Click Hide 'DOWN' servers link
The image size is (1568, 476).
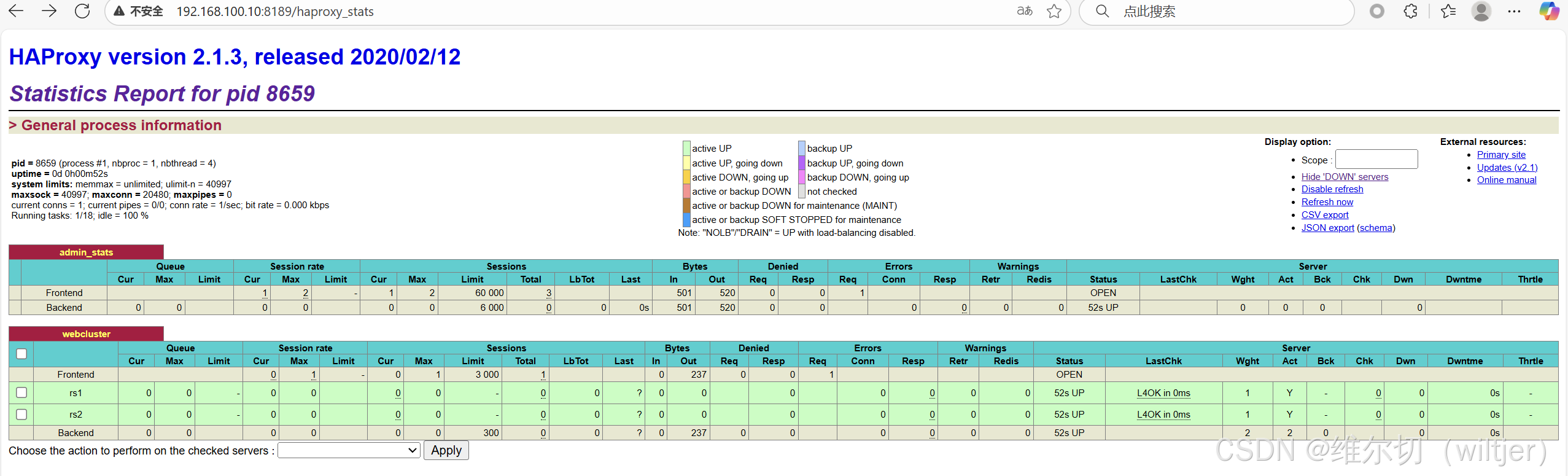click(x=1345, y=177)
